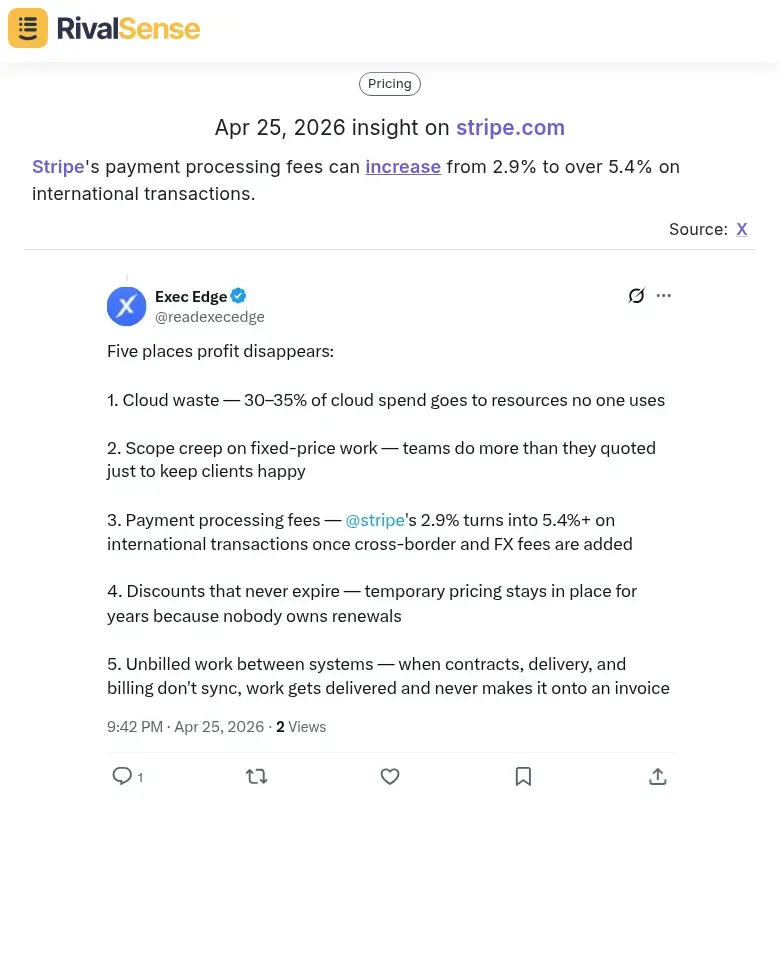
Task: Select the Pricing category tag
Action: pos(389,83)
